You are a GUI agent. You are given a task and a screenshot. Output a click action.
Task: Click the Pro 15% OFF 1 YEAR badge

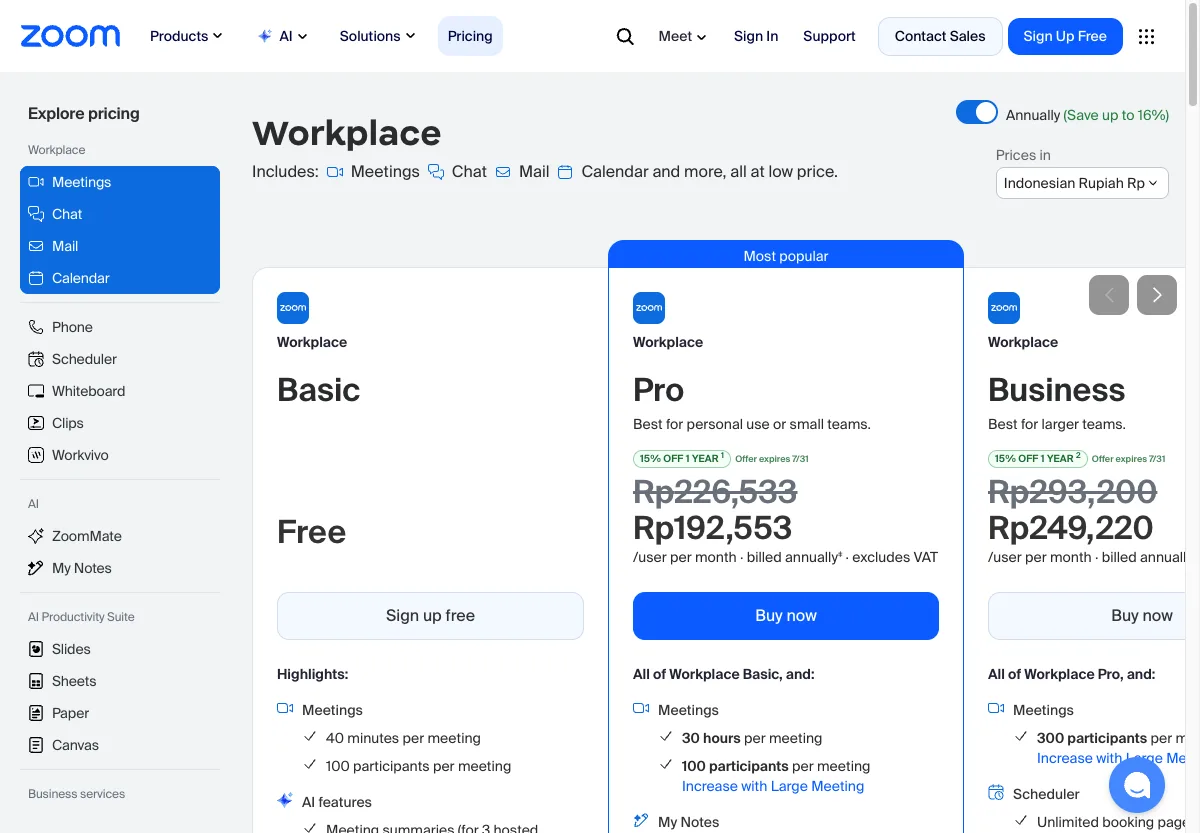click(x=682, y=458)
